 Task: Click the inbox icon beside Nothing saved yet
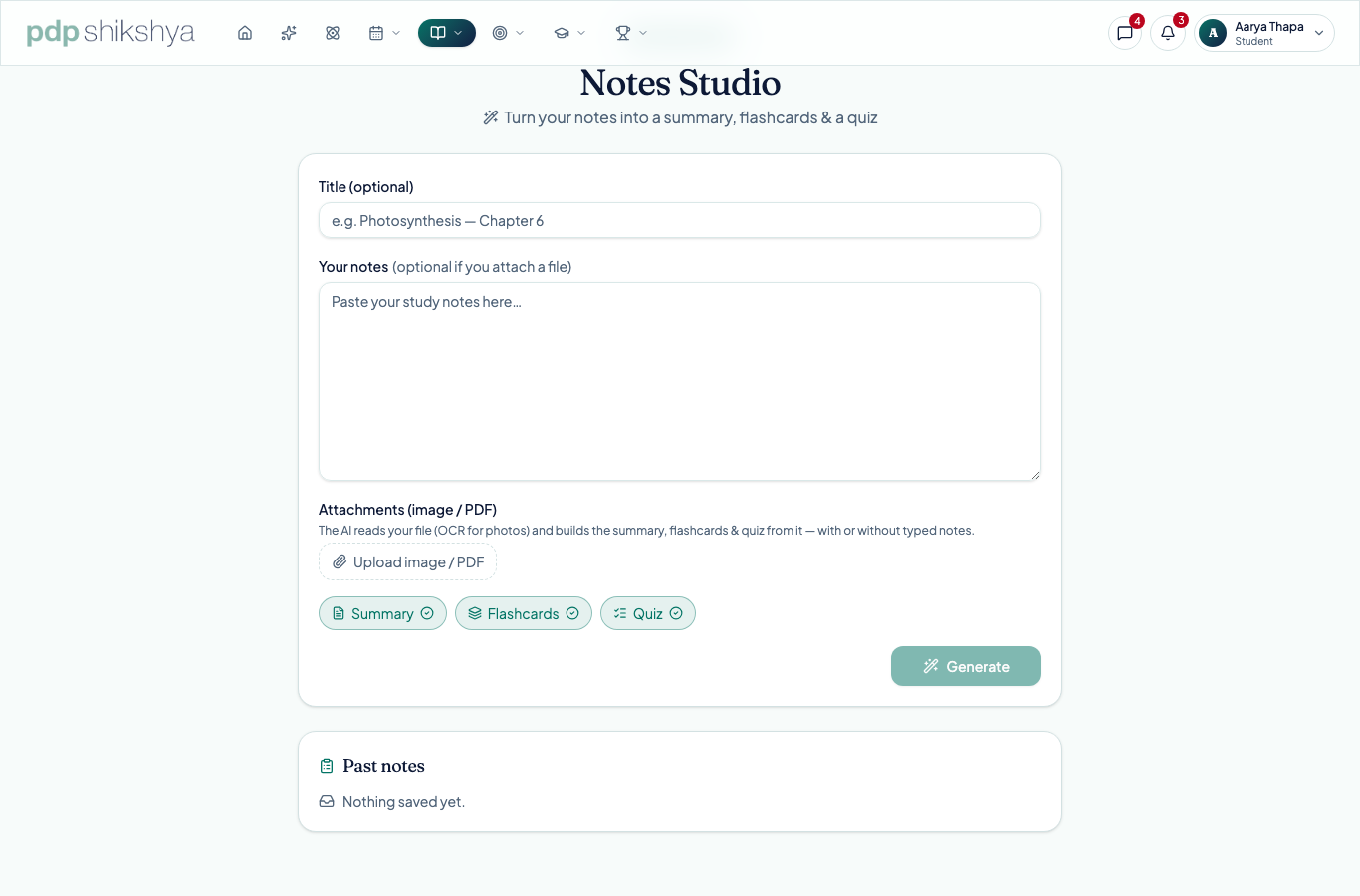[327, 801]
